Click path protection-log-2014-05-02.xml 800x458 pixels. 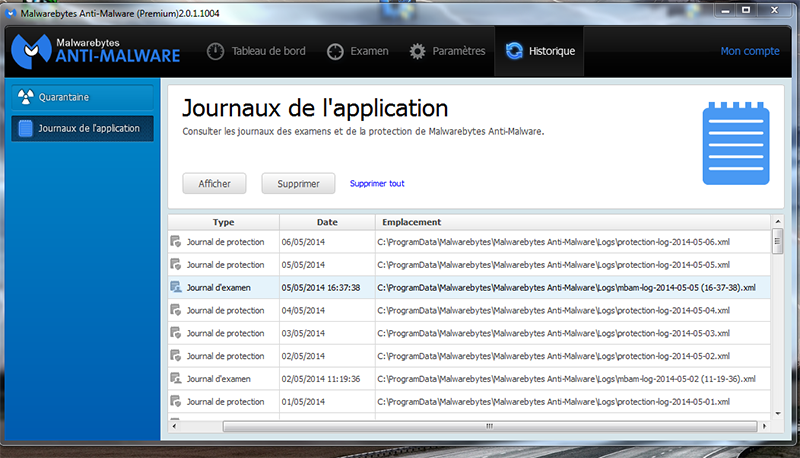tap(554, 356)
